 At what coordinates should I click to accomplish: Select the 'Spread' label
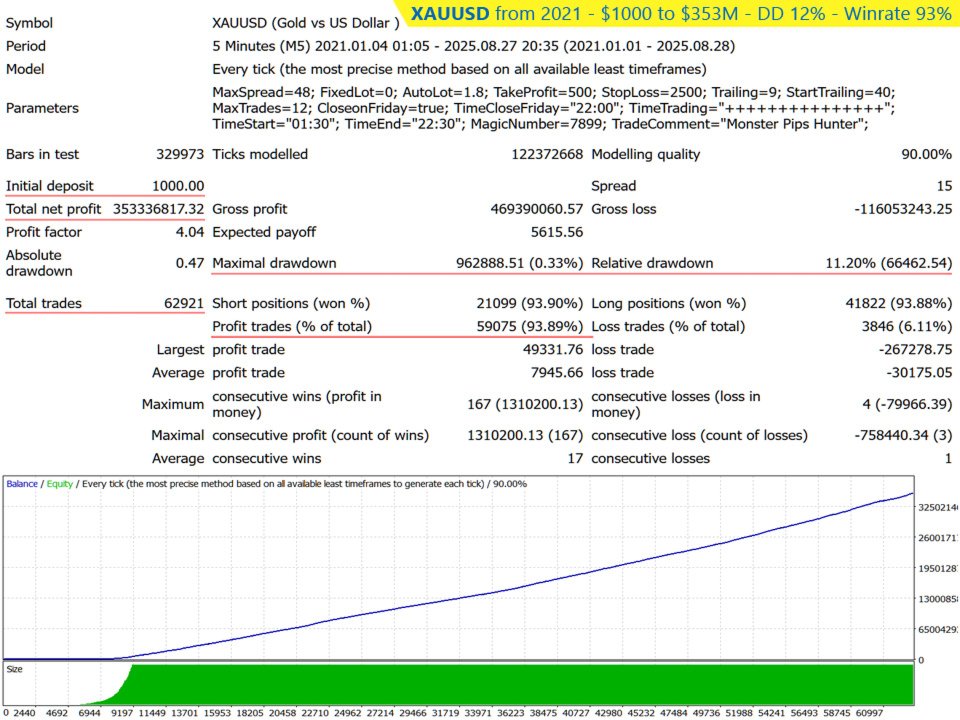tap(613, 186)
